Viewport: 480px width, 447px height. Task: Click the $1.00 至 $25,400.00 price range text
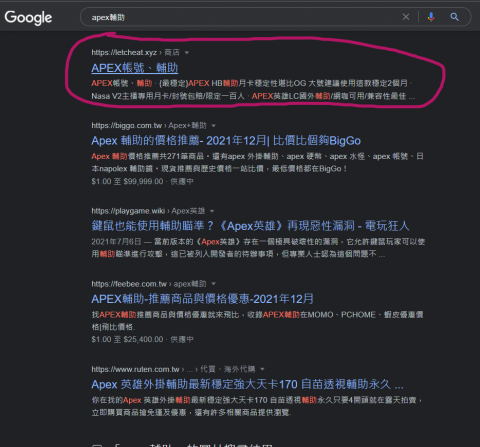(x=127, y=340)
